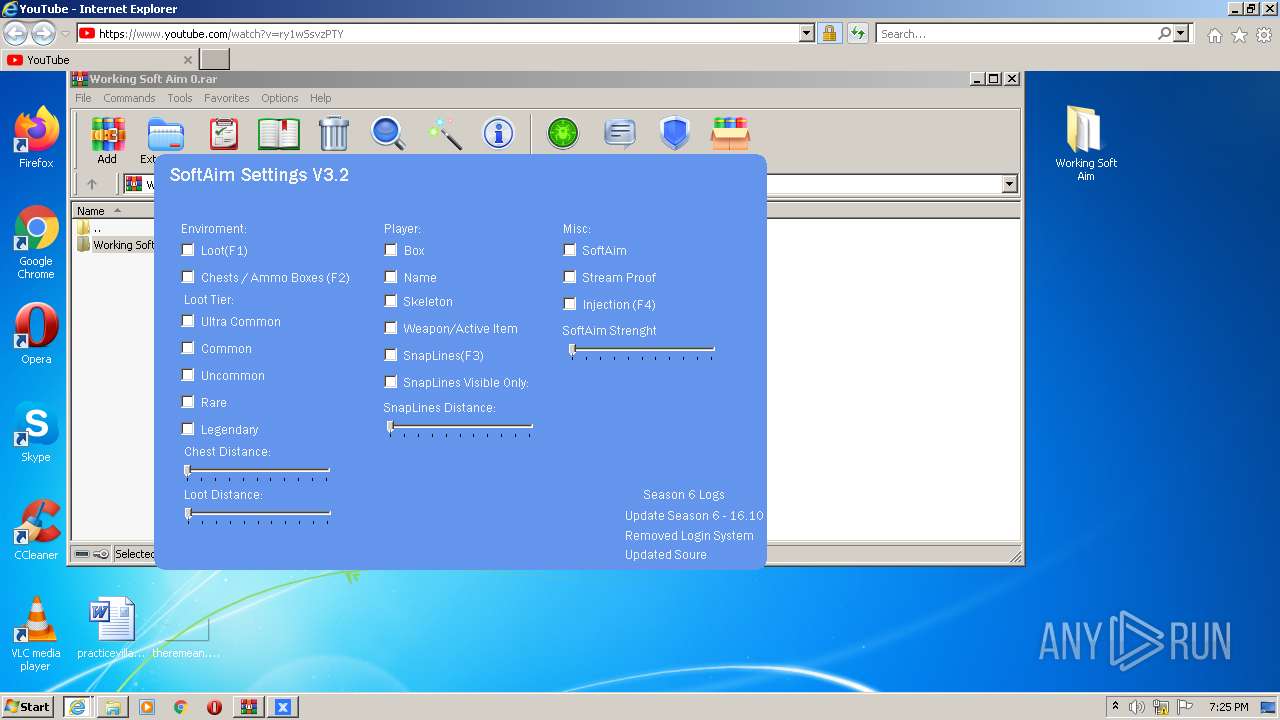
Task: Adjust the SnapLines Distance slider
Action: 460,427
